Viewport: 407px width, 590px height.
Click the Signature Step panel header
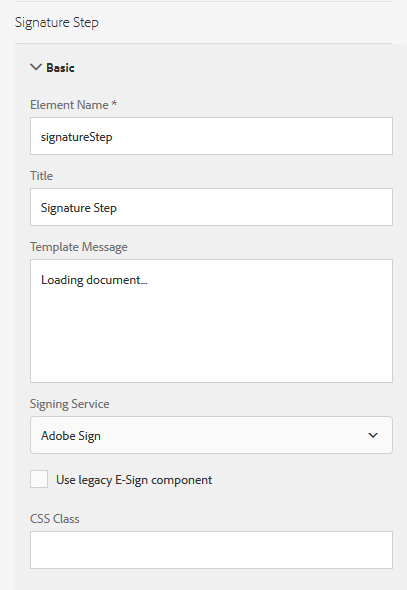tap(57, 22)
